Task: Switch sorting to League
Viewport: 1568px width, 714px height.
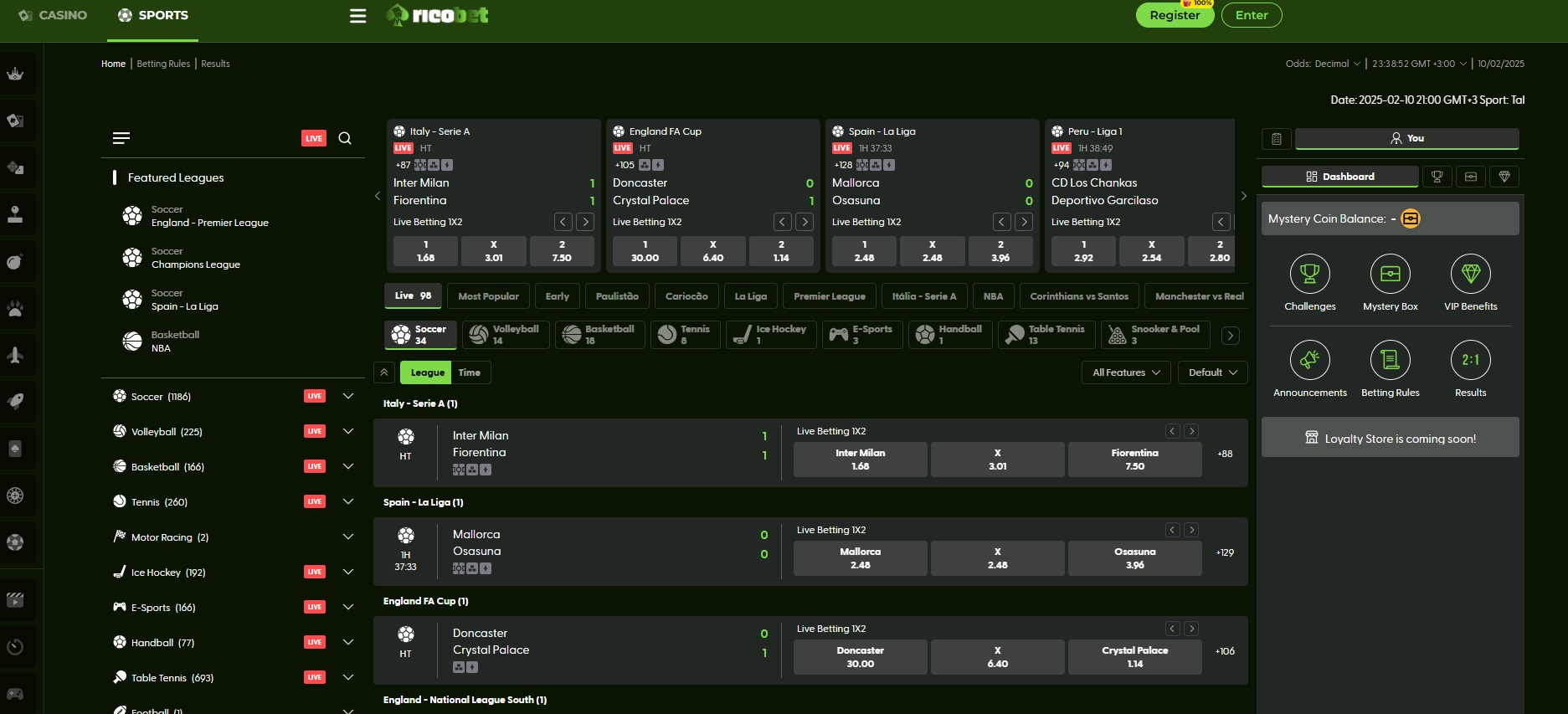Action: pyautogui.click(x=427, y=372)
